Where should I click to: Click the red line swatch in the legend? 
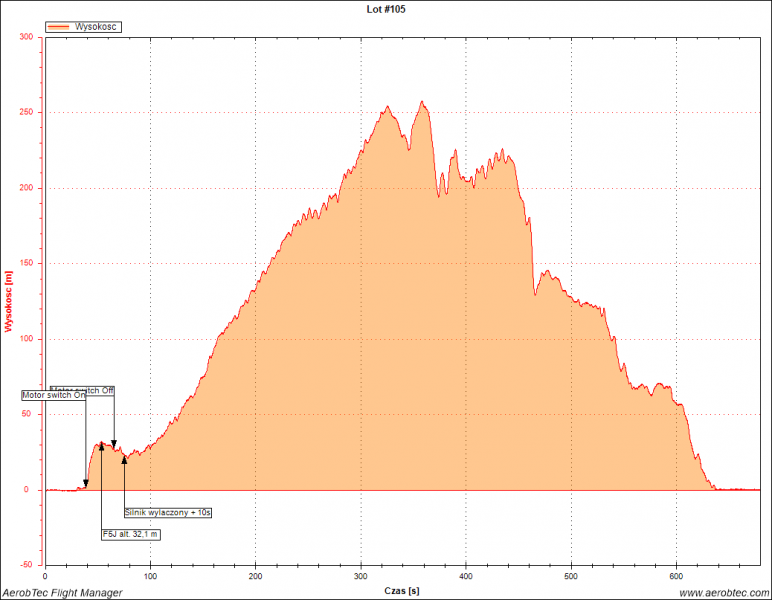(60, 27)
